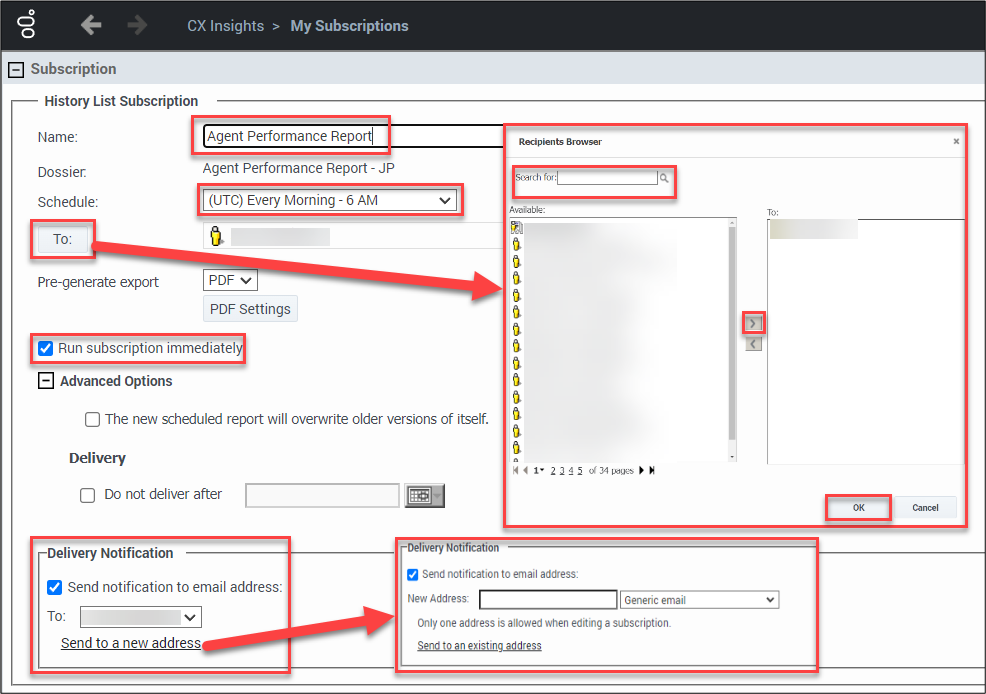Add selected recipient with right arrow button
This screenshot has height=694, width=986.
click(x=754, y=323)
